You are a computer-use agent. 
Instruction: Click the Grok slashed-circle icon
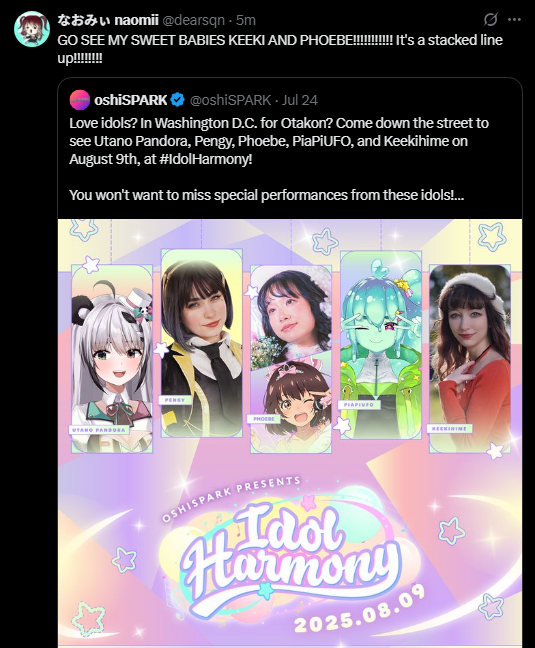490,19
